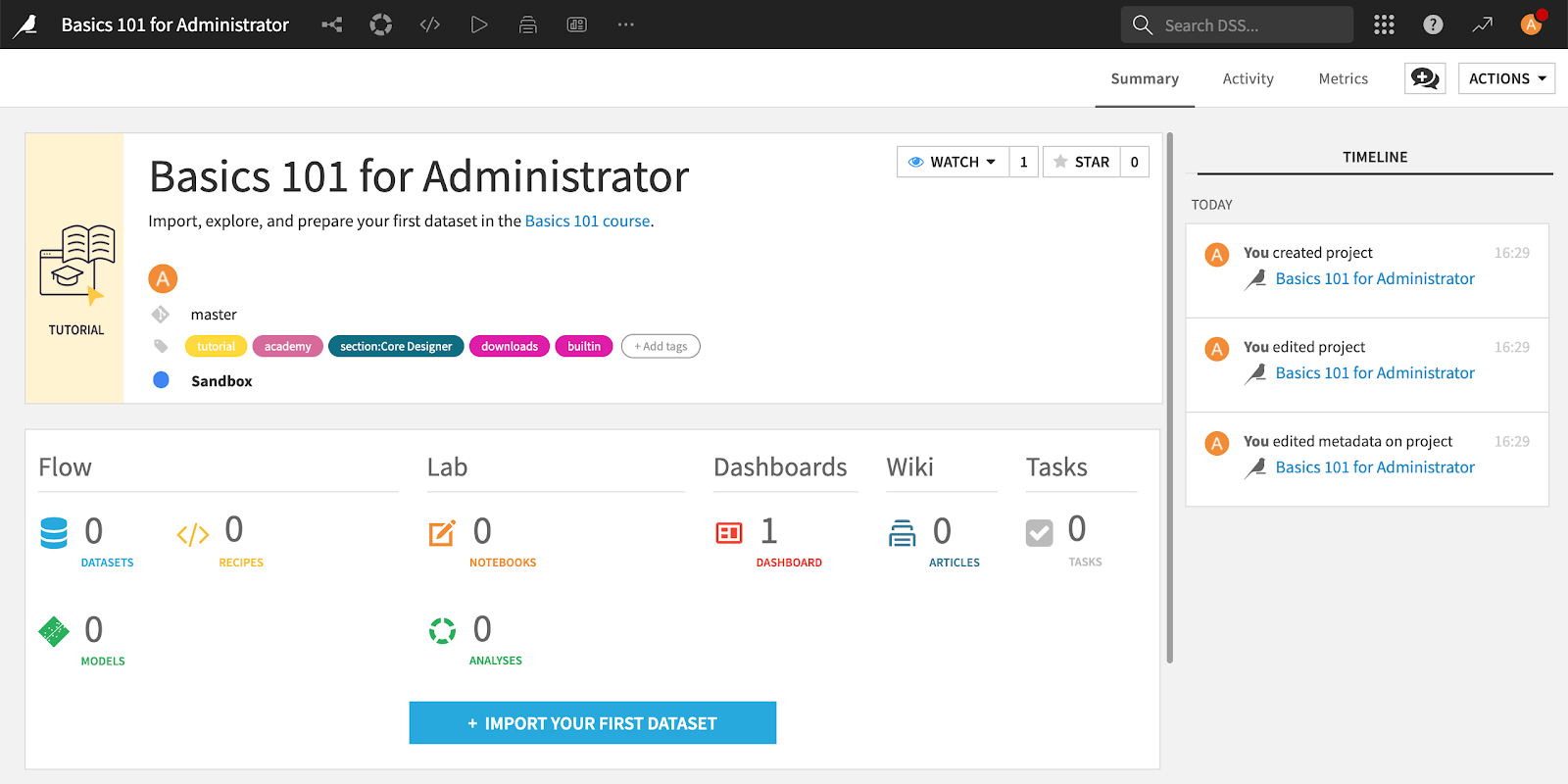
Task: Expand the Actions dropdown
Action: tap(1506, 78)
